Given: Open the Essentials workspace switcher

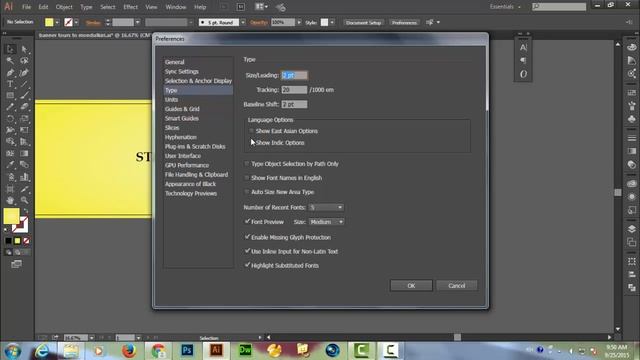Looking at the screenshot, I should point(505,7).
